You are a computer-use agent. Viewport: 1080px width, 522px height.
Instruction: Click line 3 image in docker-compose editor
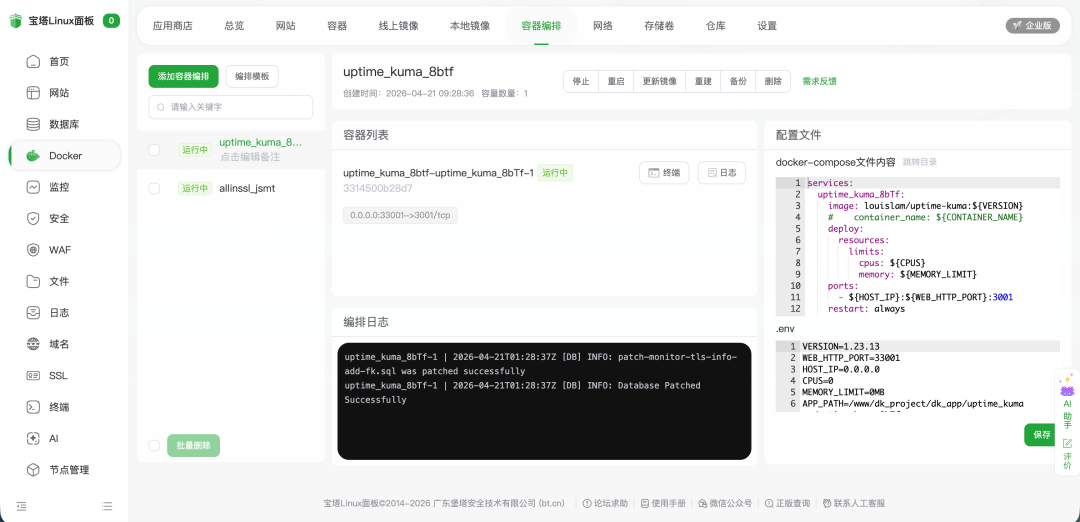coord(925,206)
